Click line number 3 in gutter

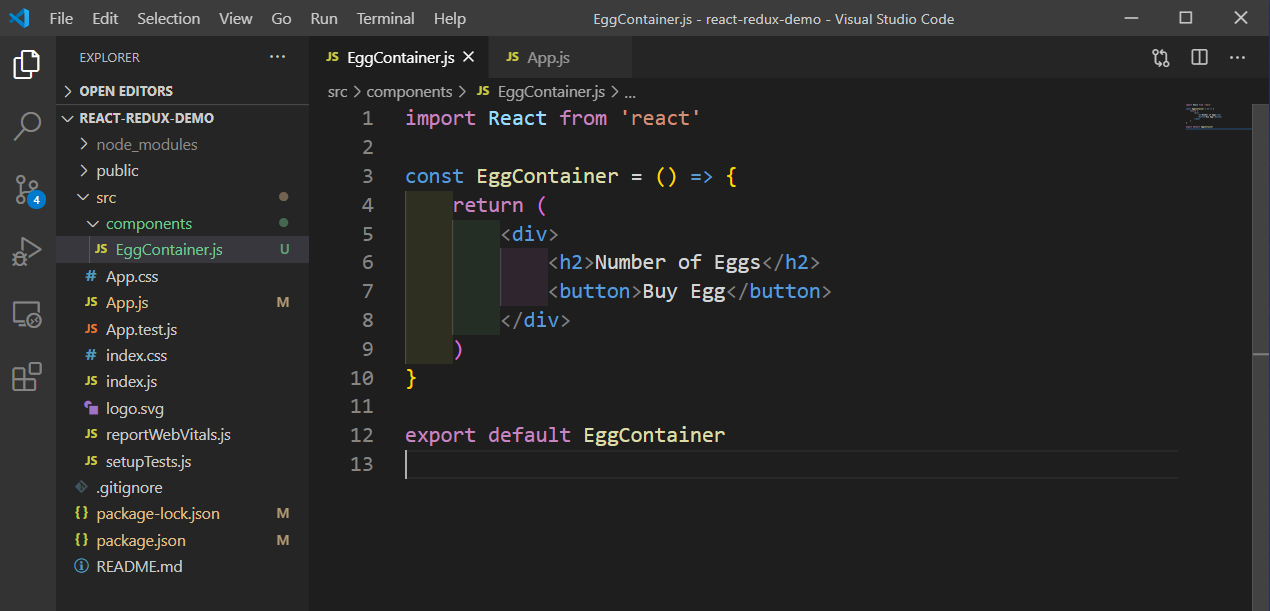click(367, 176)
